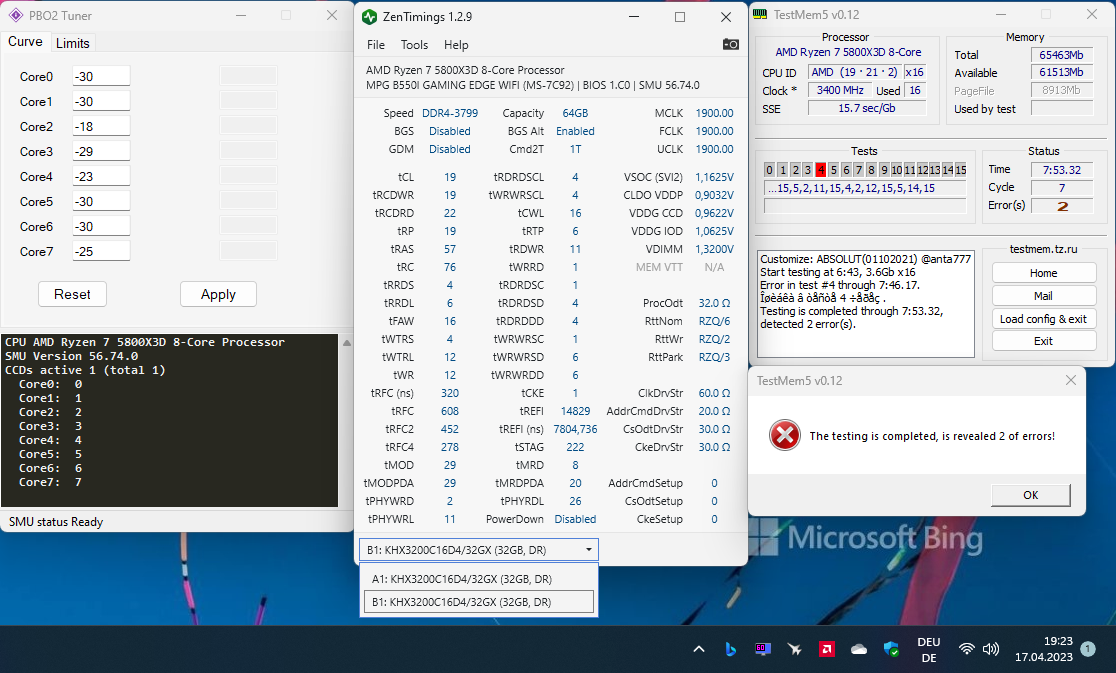
Task: Click PowerDown Disabled value
Action: point(575,519)
